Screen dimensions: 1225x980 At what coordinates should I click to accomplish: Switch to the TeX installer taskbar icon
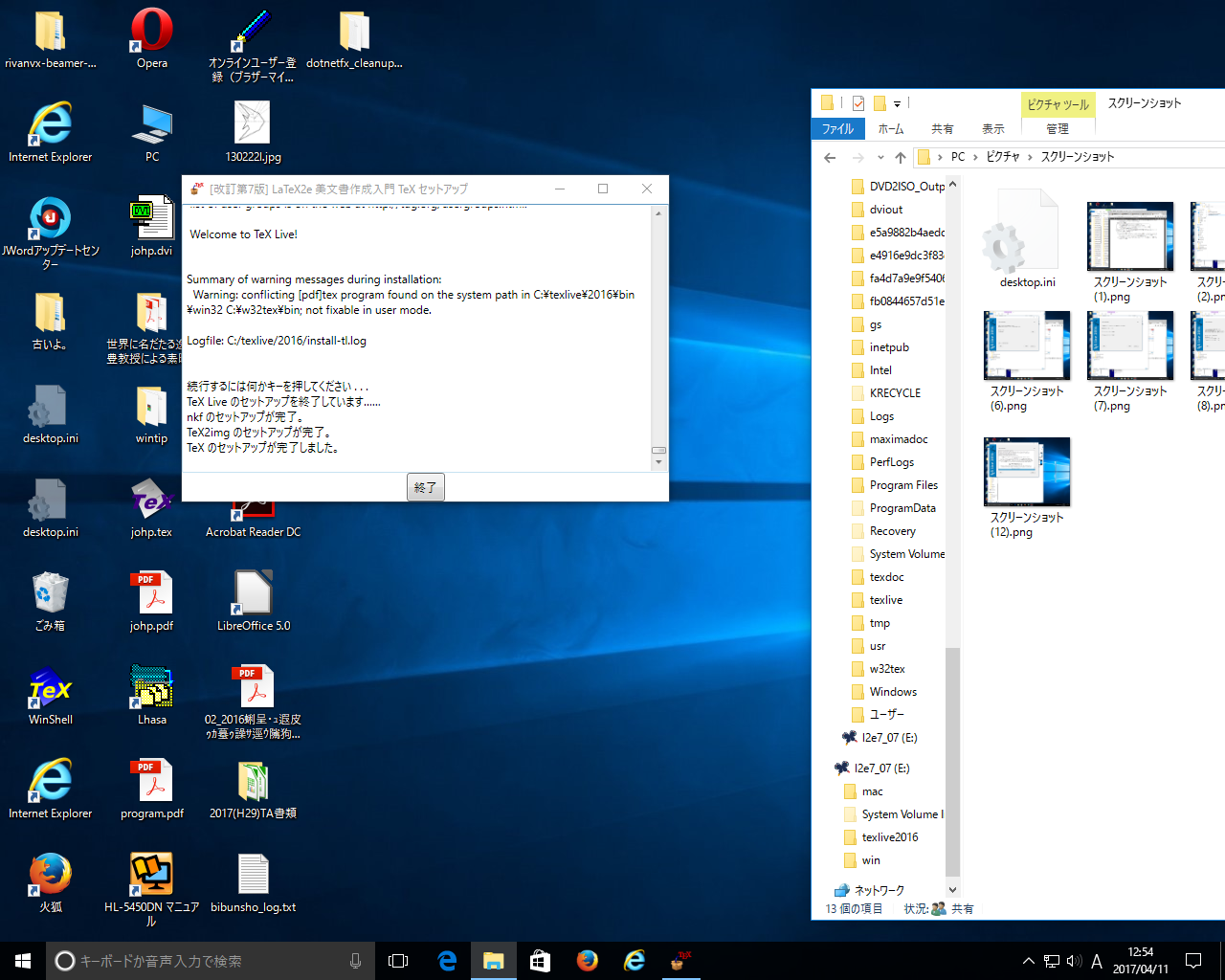pyautogui.click(x=680, y=961)
